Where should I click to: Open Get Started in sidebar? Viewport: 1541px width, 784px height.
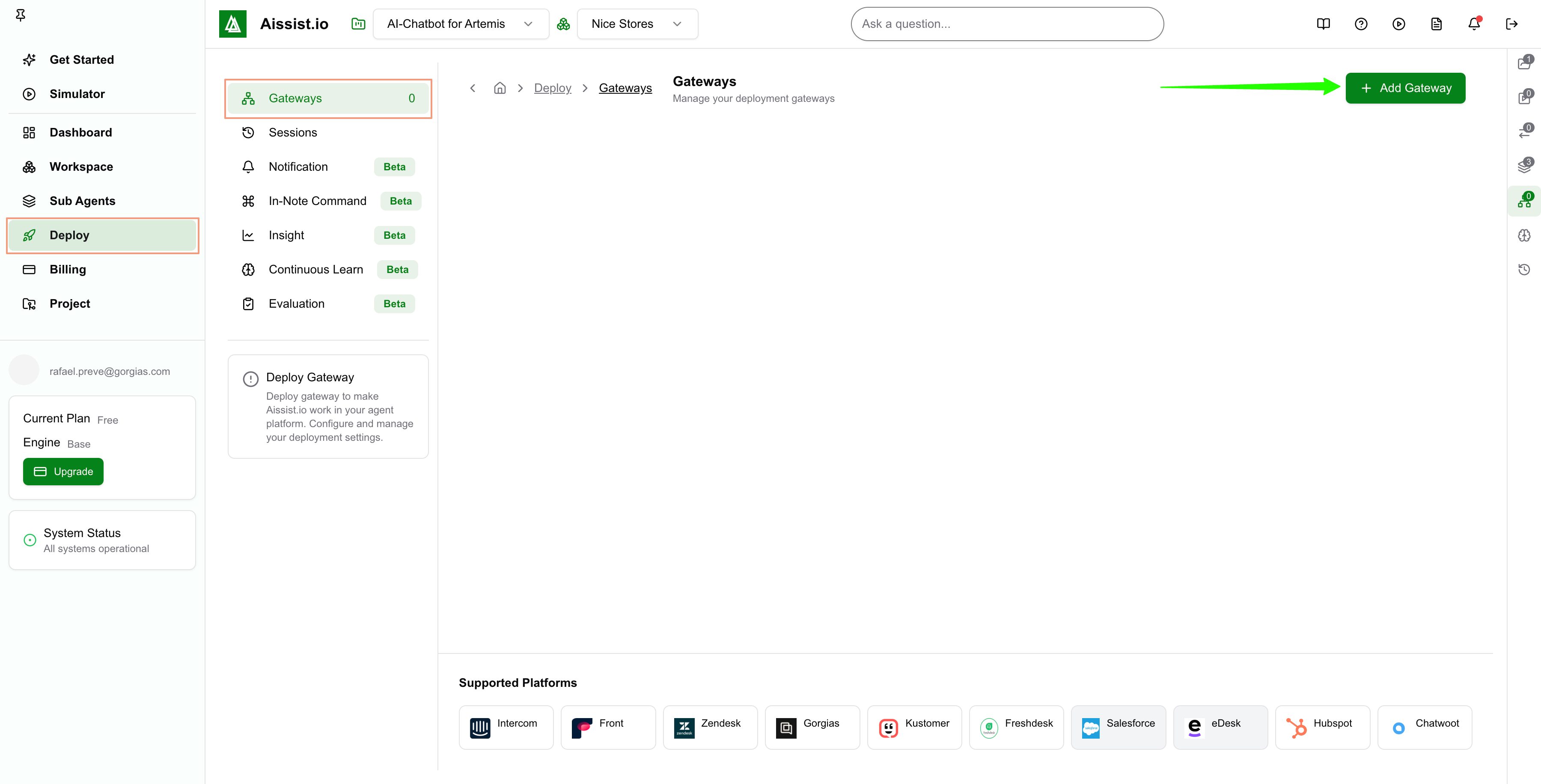tap(102, 60)
